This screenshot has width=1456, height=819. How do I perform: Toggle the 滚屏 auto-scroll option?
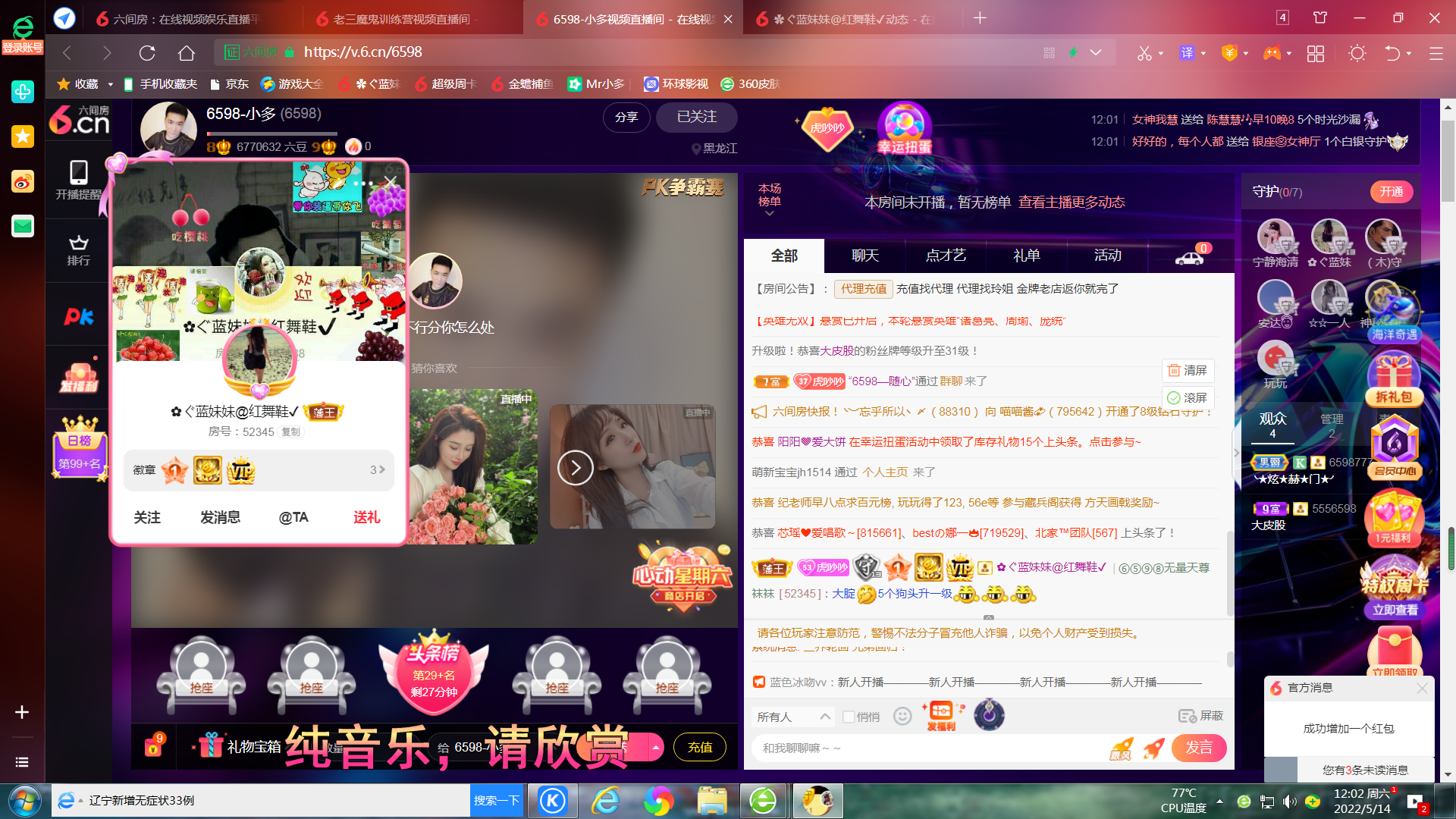point(1188,397)
